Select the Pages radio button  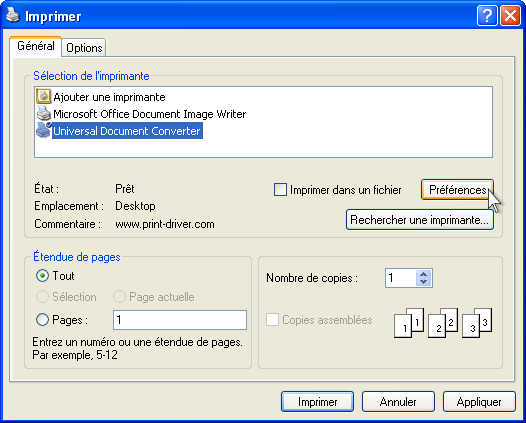[x=42, y=319]
